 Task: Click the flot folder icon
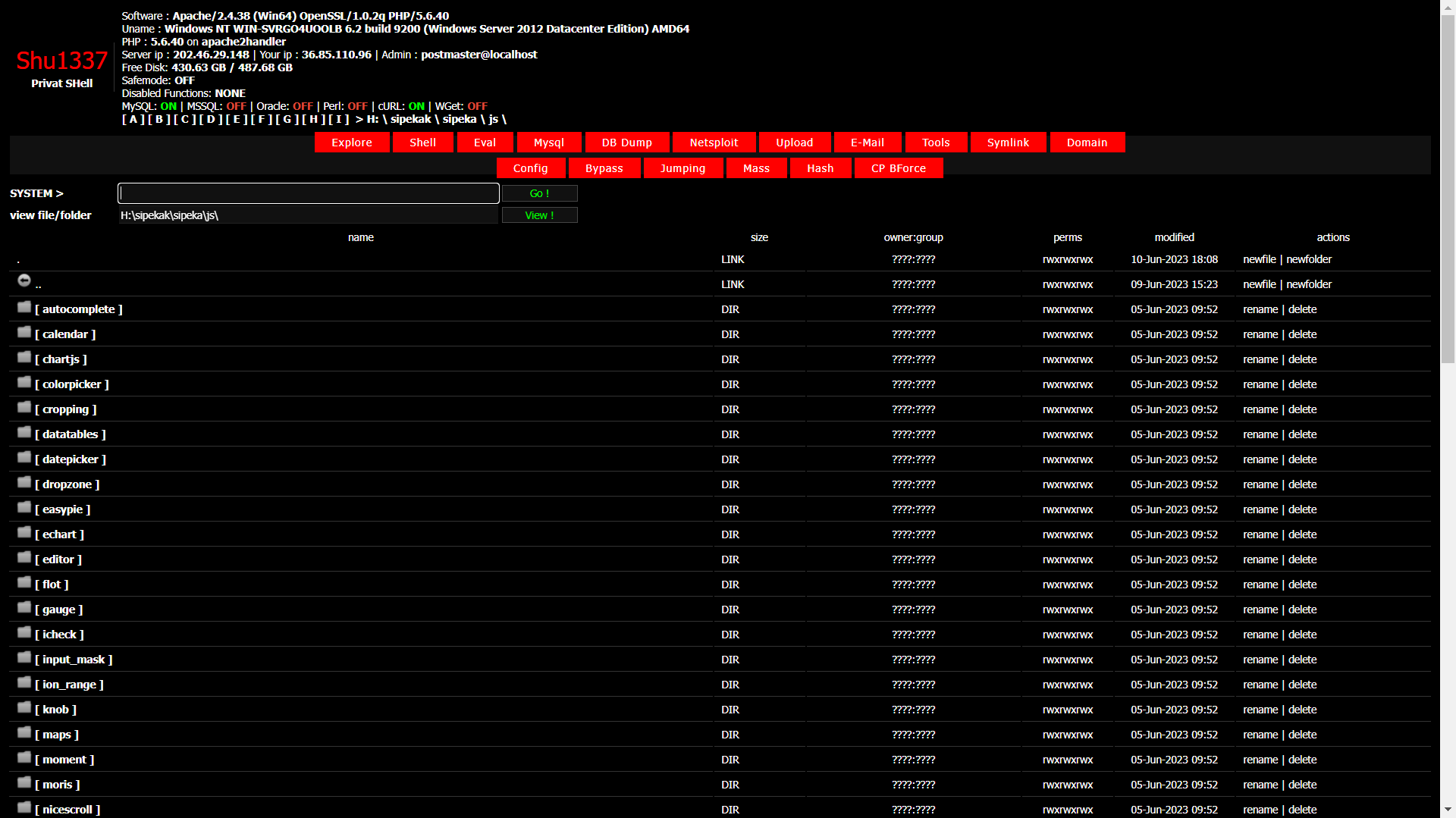[24, 582]
